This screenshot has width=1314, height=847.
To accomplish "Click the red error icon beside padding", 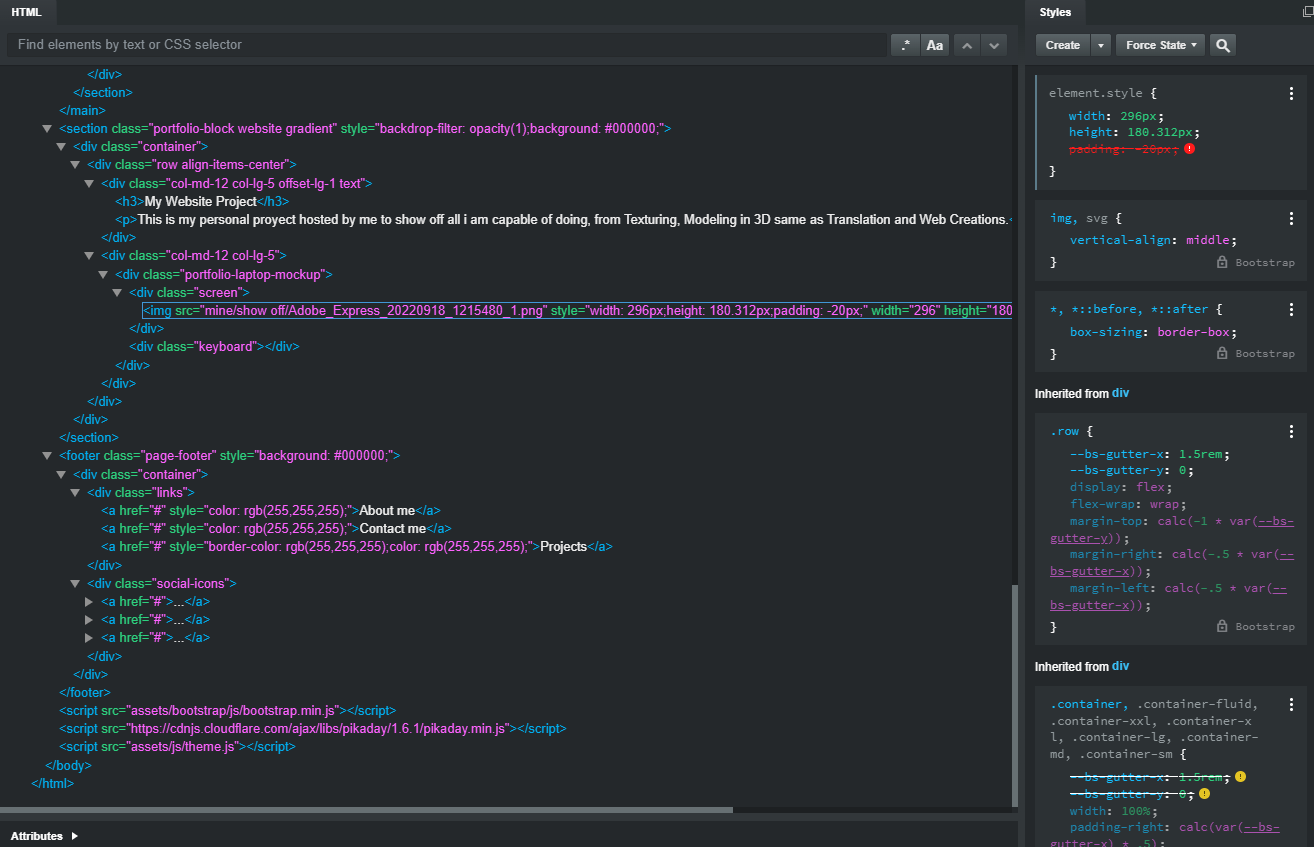I will coord(1189,148).
